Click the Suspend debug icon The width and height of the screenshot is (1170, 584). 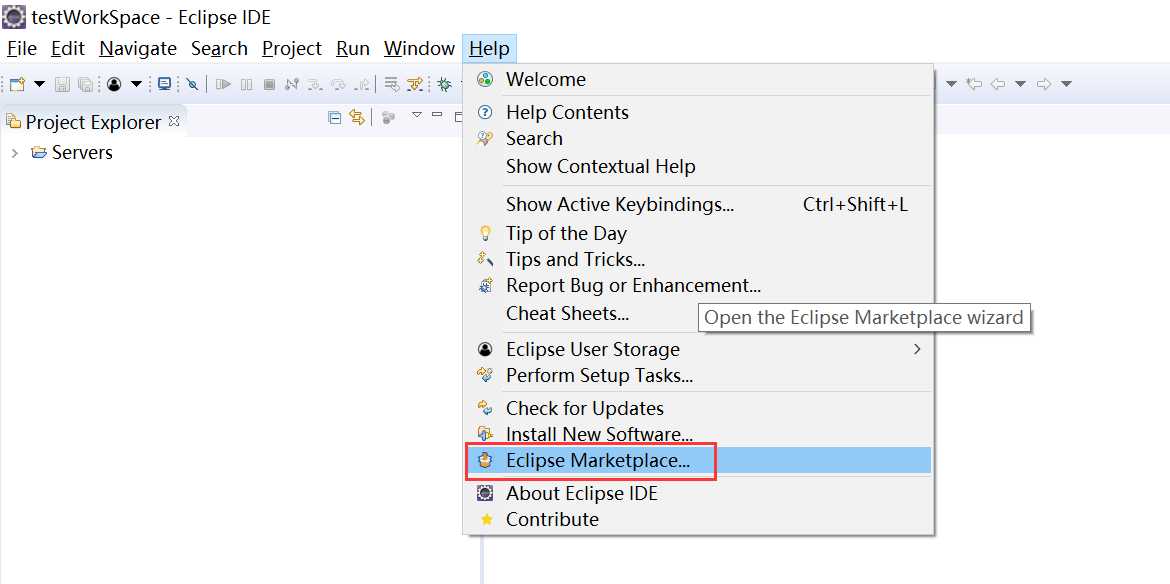pos(246,84)
